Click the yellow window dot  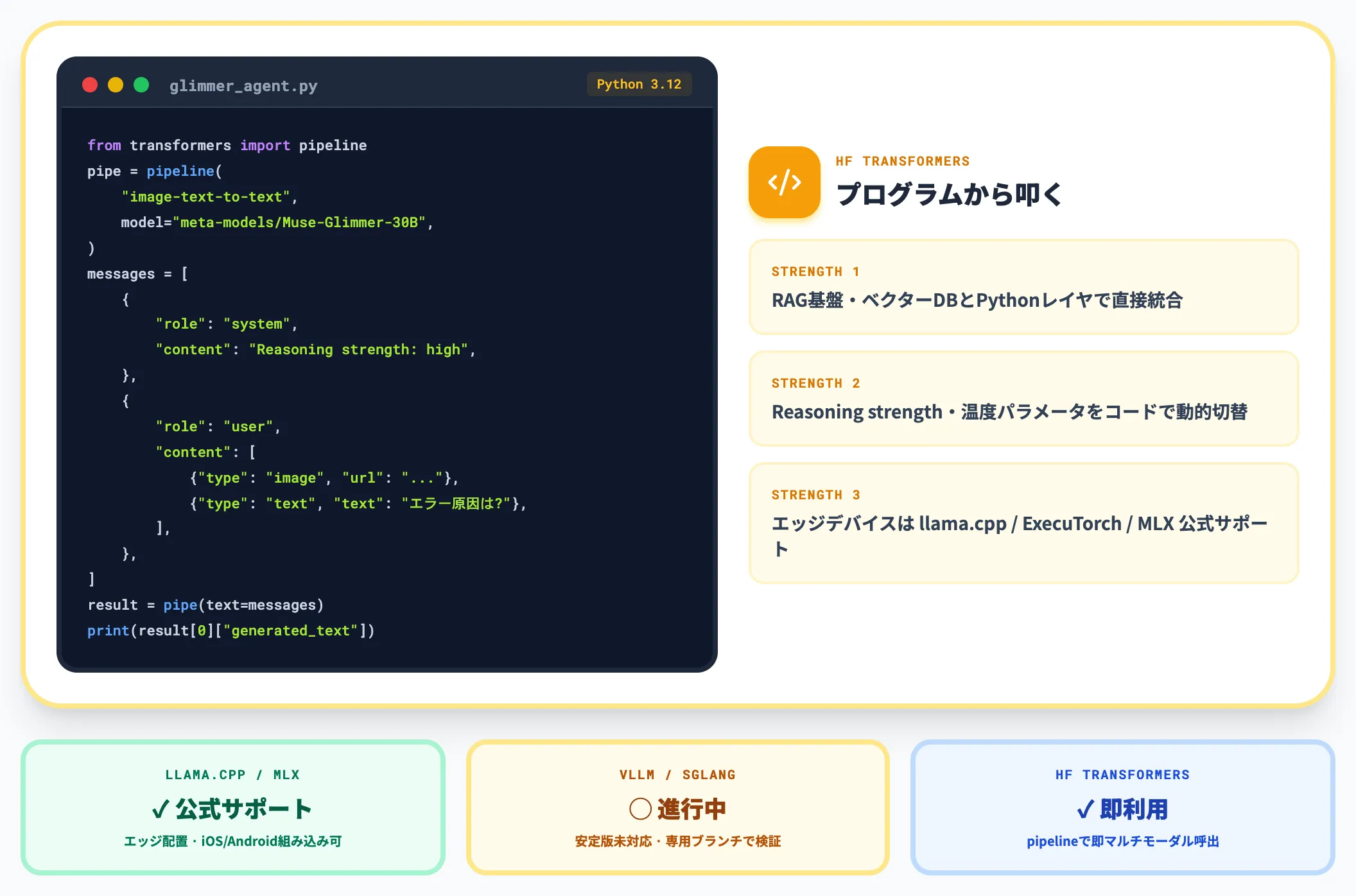[116, 85]
